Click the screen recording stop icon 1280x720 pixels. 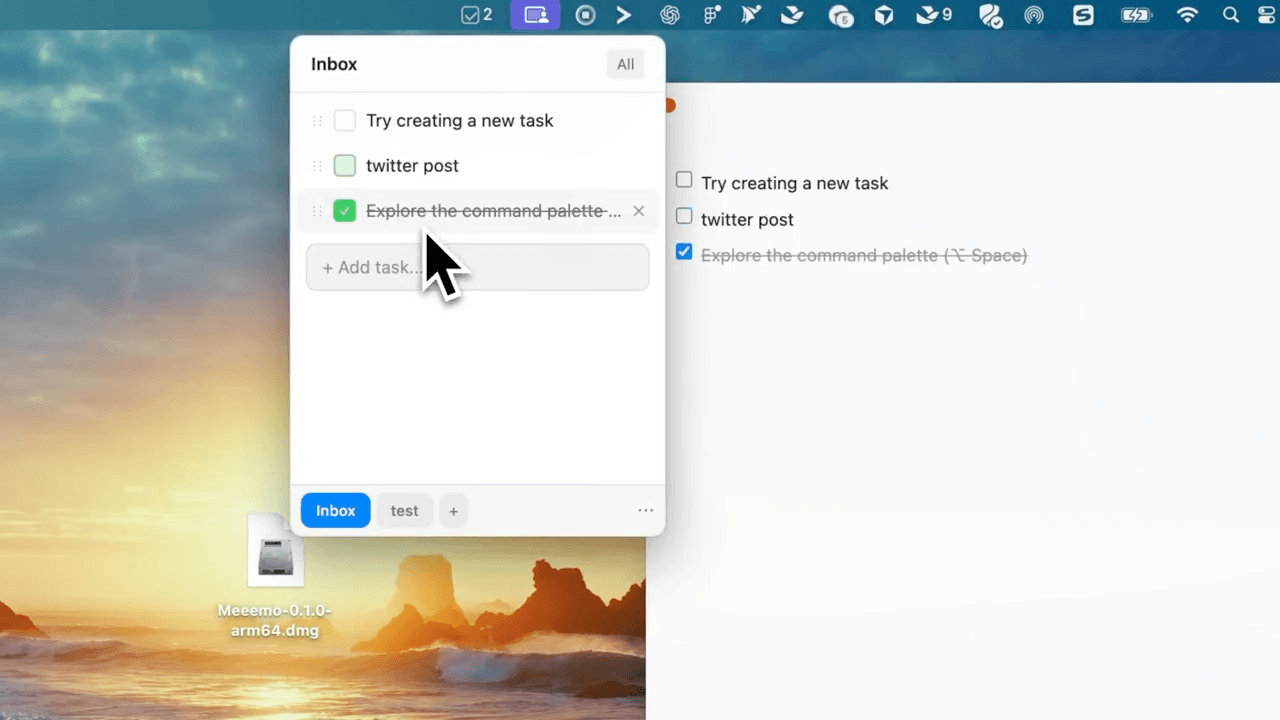(586, 15)
